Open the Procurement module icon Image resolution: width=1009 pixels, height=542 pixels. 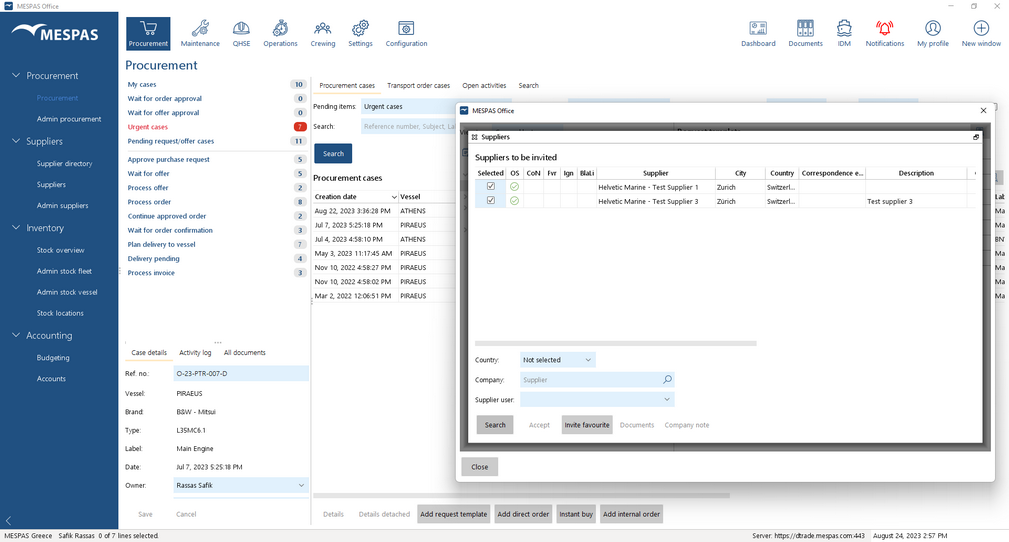[148, 33]
